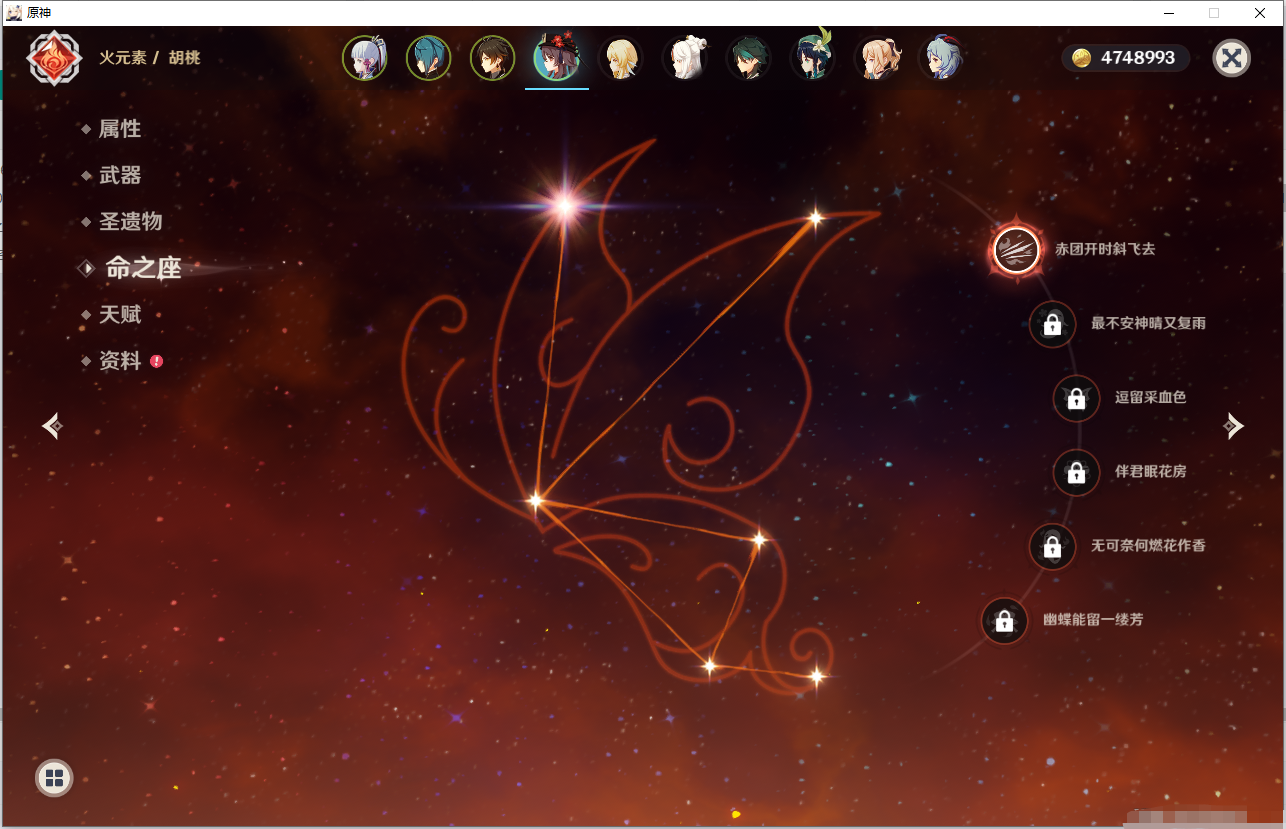The image size is (1286, 829).
Task: Open the four-square grid menu button
Action: [54, 777]
